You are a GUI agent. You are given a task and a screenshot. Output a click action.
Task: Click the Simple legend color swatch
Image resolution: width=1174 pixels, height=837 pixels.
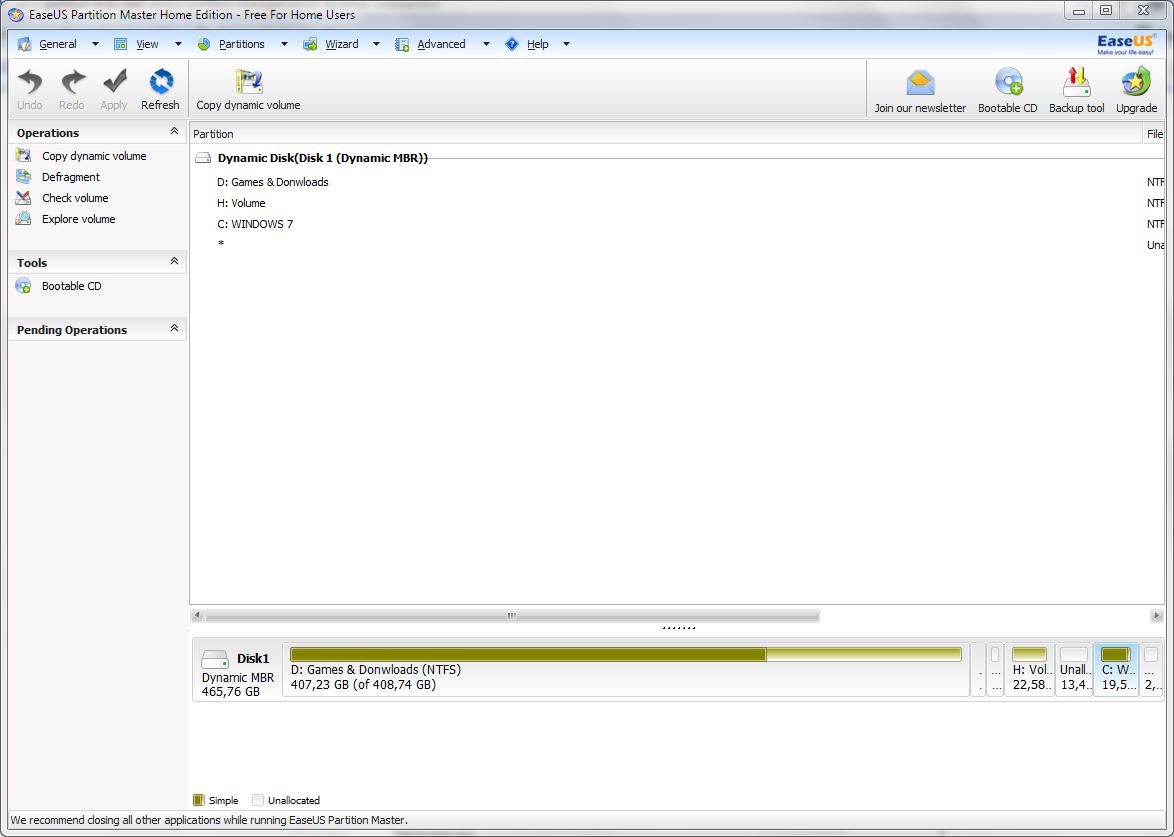198,800
